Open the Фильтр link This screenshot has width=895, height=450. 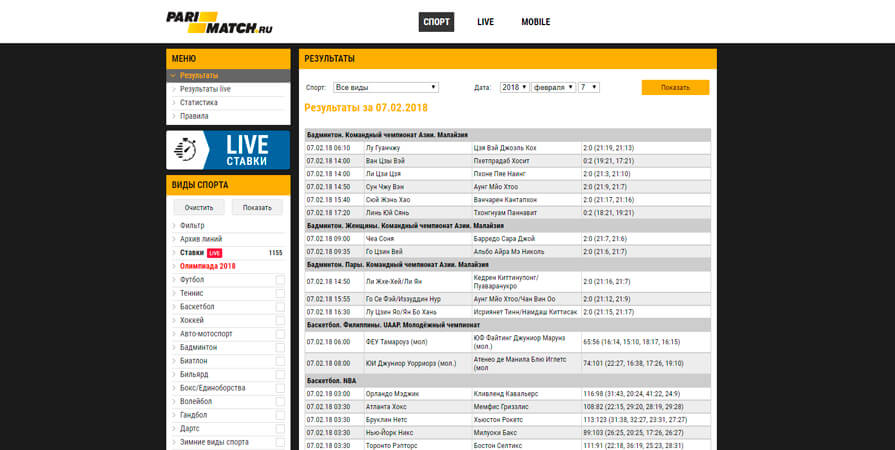[x=192, y=226]
